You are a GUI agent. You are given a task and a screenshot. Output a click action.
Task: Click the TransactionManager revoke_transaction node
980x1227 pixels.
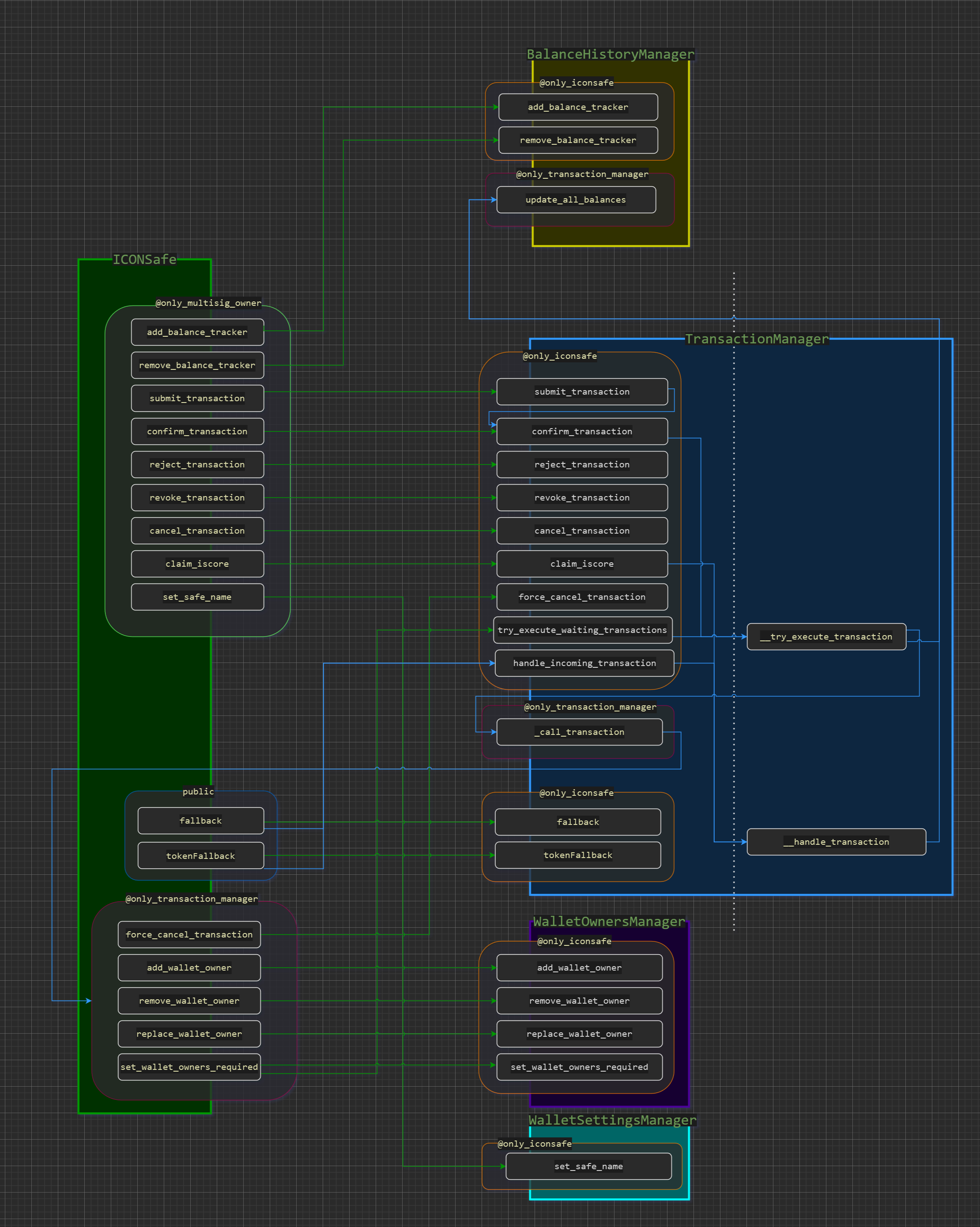[x=582, y=497]
